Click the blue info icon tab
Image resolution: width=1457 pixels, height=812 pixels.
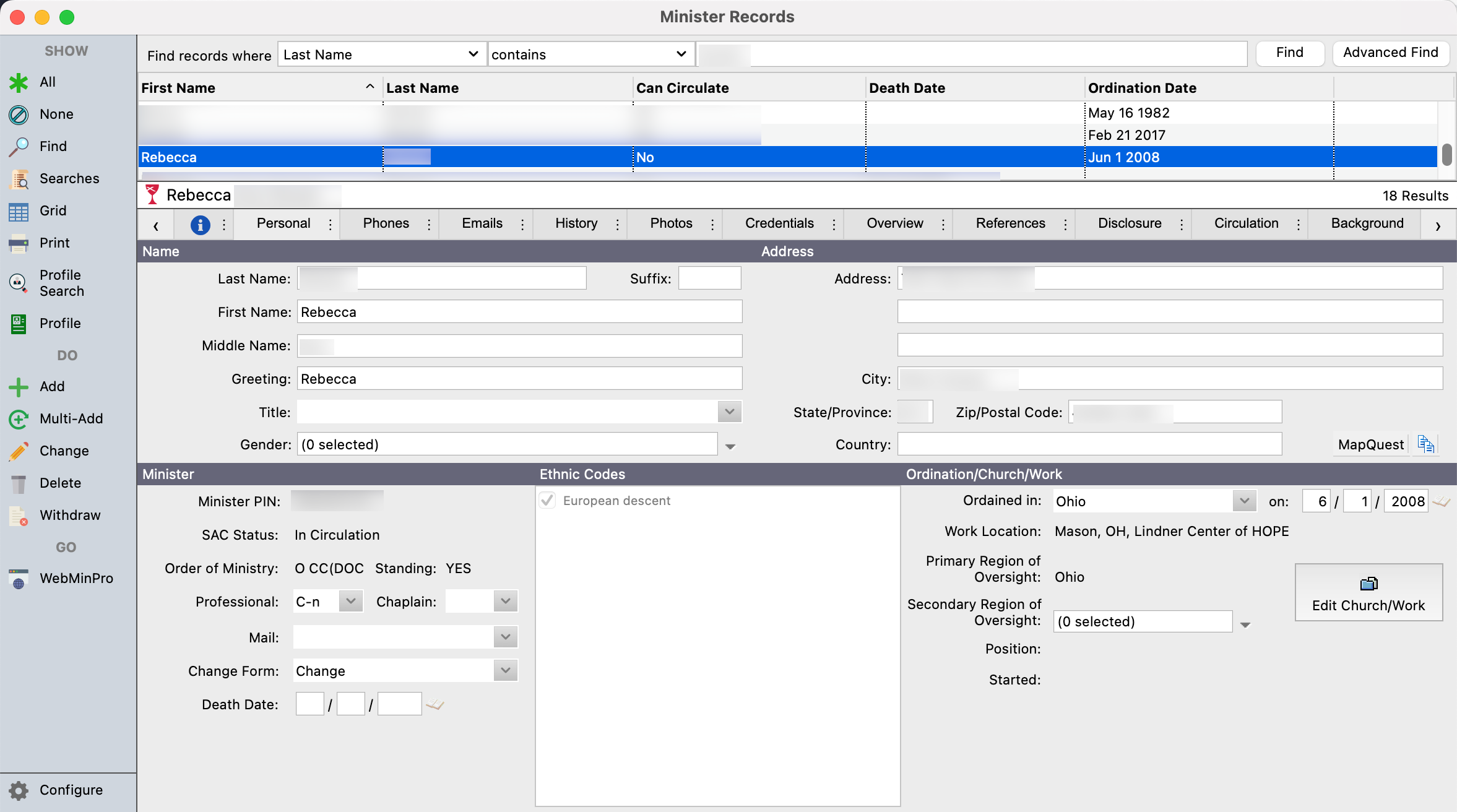pyautogui.click(x=200, y=225)
